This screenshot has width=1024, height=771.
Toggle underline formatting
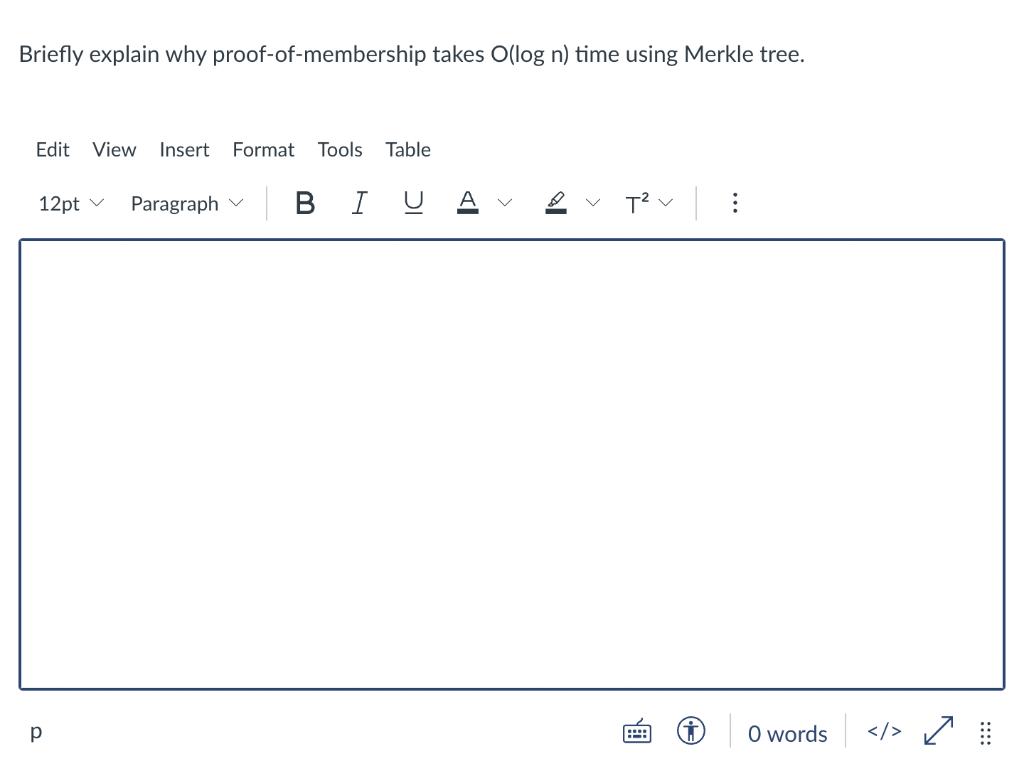[413, 202]
